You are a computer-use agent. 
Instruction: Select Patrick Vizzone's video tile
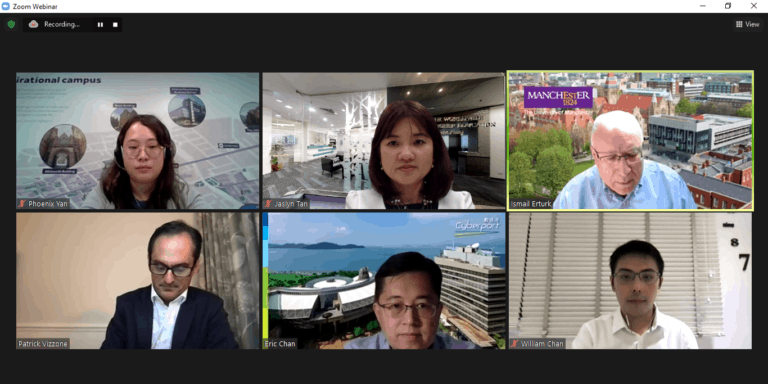point(138,281)
